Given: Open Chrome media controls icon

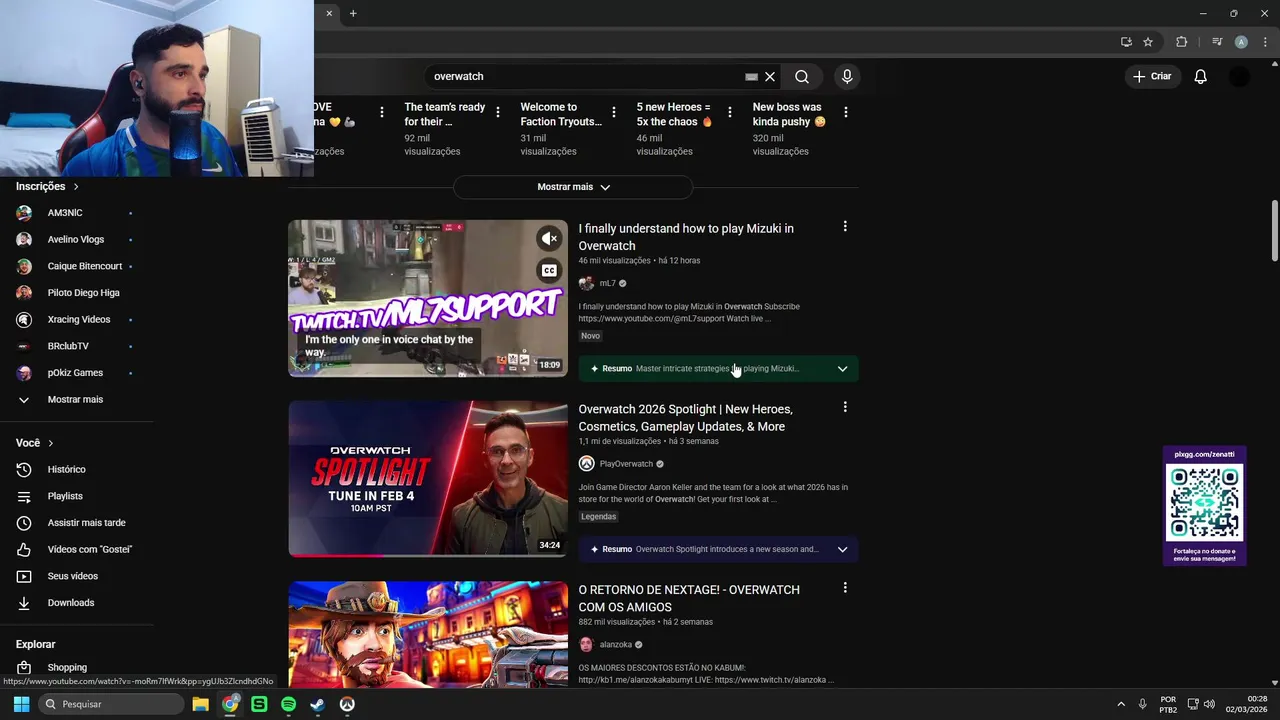Looking at the screenshot, I should point(1217,42).
